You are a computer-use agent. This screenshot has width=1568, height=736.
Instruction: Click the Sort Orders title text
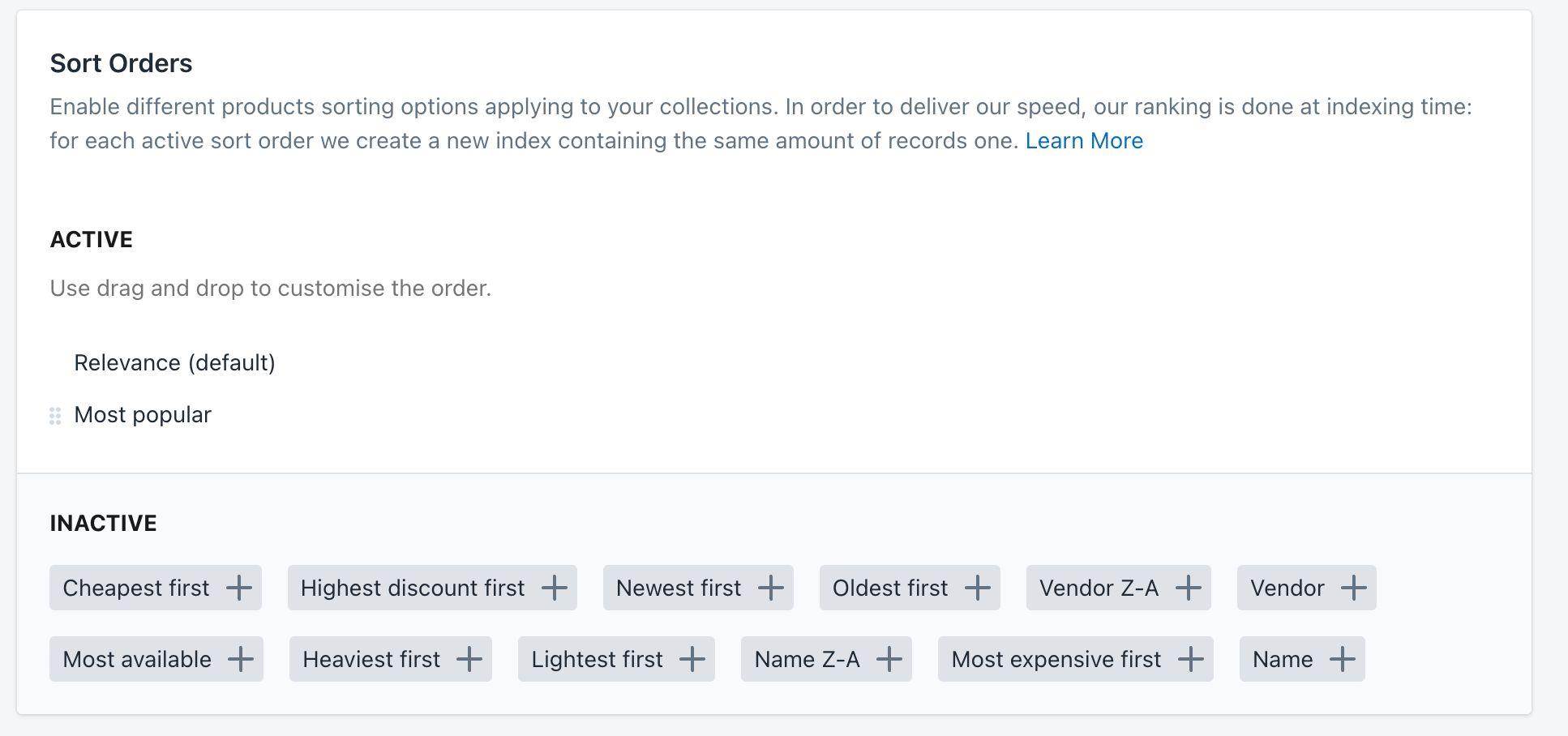pyautogui.click(x=122, y=63)
